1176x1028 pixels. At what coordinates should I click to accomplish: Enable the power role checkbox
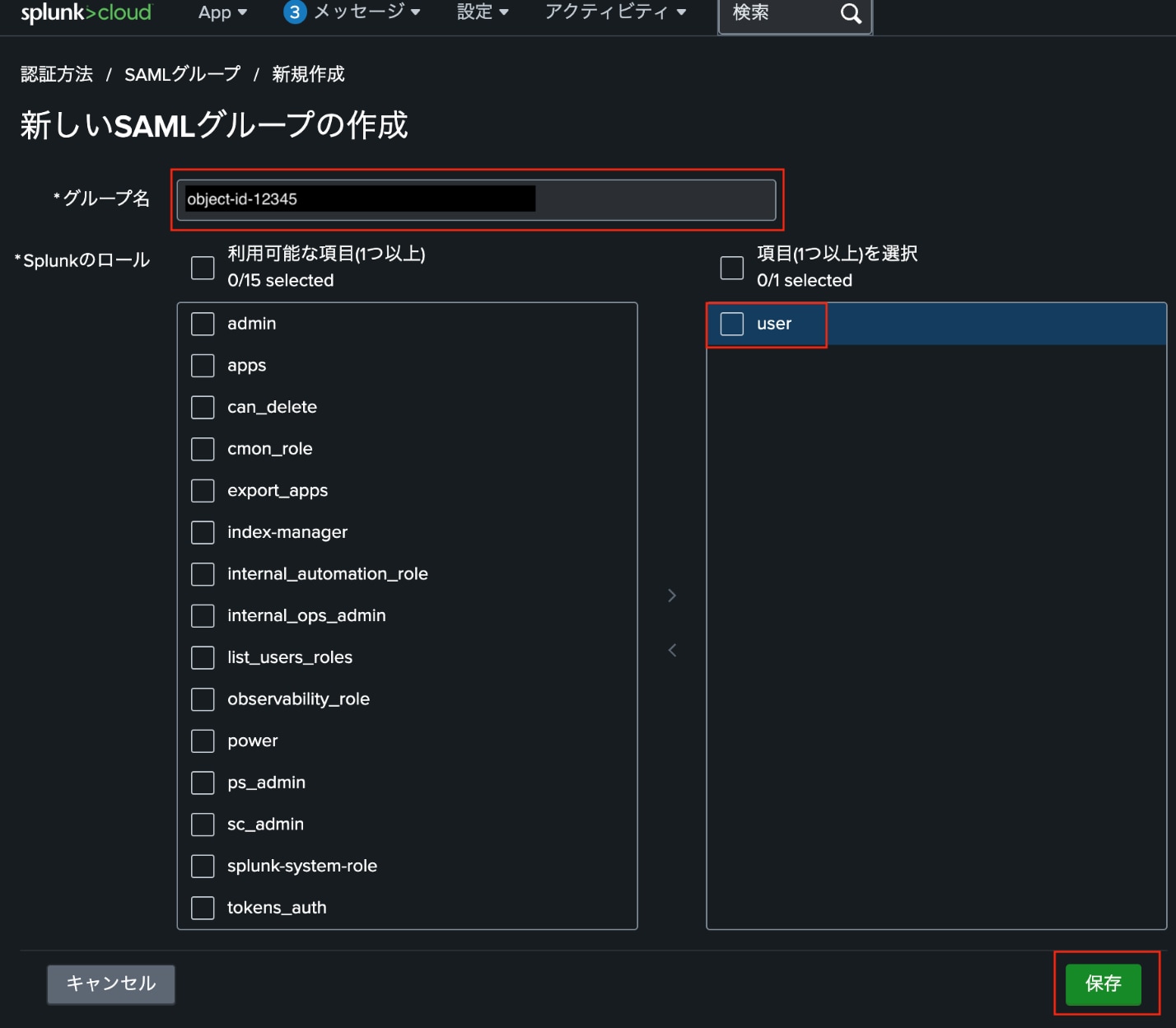pos(203,741)
